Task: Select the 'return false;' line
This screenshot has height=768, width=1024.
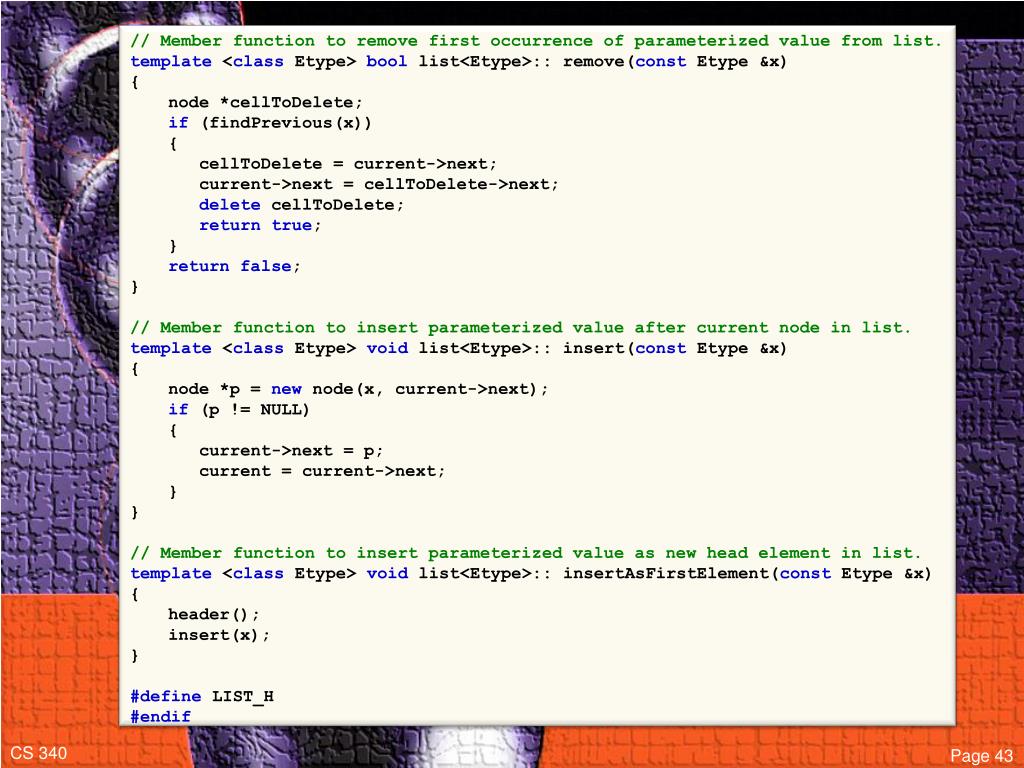Action: coord(234,266)
